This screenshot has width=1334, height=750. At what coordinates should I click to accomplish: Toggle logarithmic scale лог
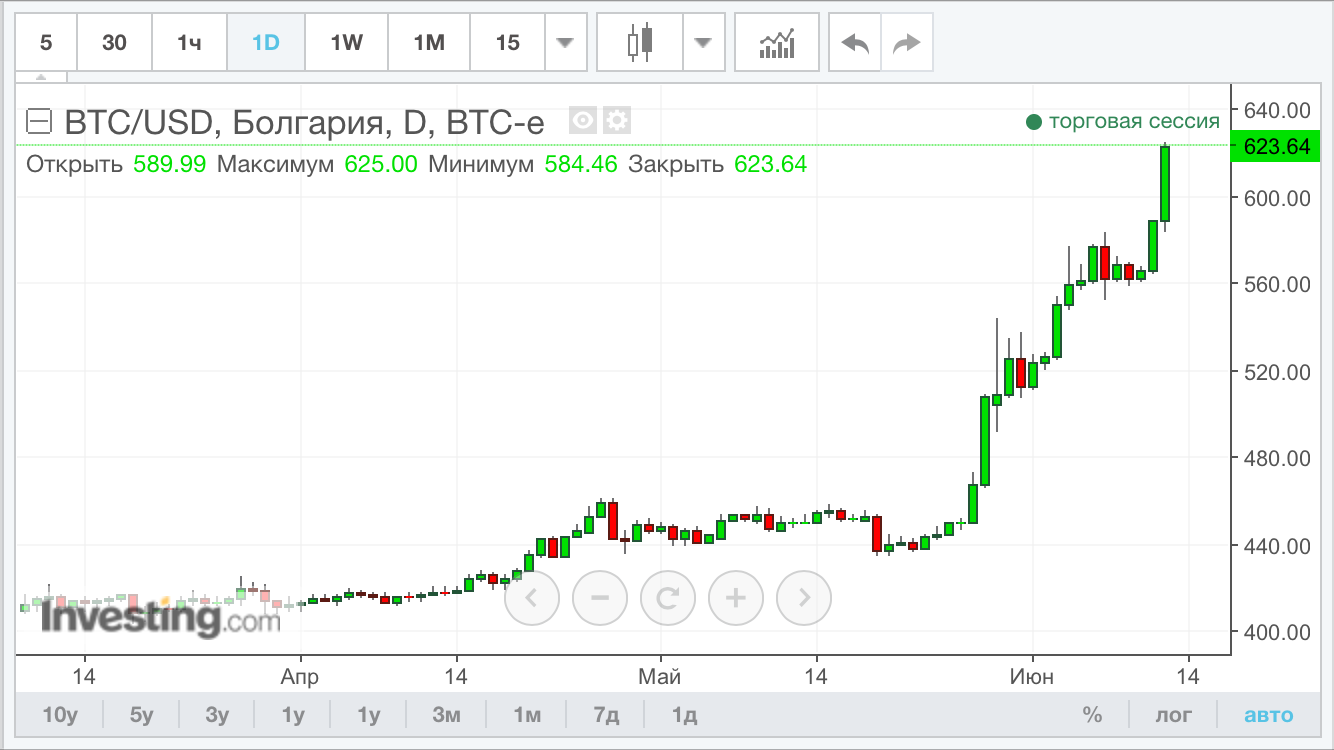coord(1174,715)
